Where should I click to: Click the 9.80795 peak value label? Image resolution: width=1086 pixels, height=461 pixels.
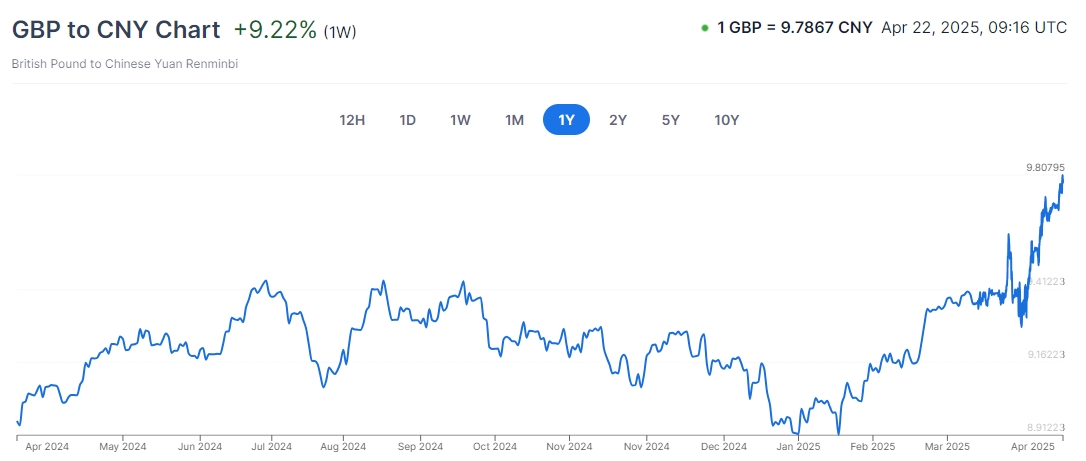1045,167
